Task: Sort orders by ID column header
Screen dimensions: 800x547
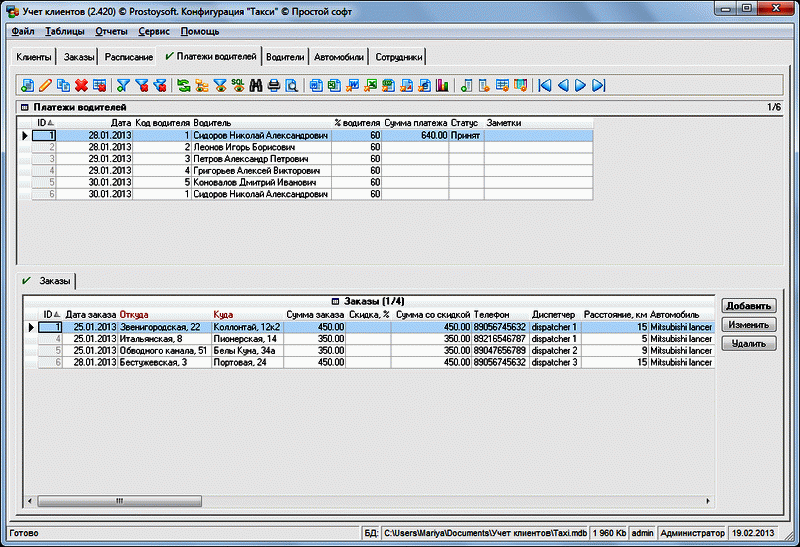Action: pyautogui.click(x=51, y=315)
